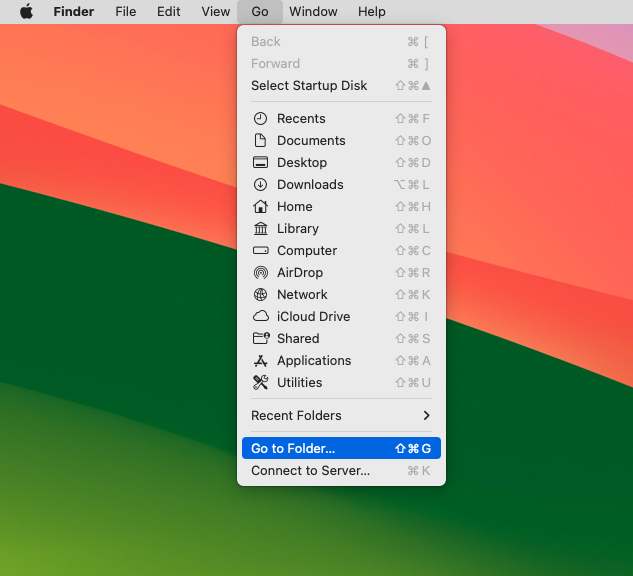Select the Computer label text

(x=307, y=251)
